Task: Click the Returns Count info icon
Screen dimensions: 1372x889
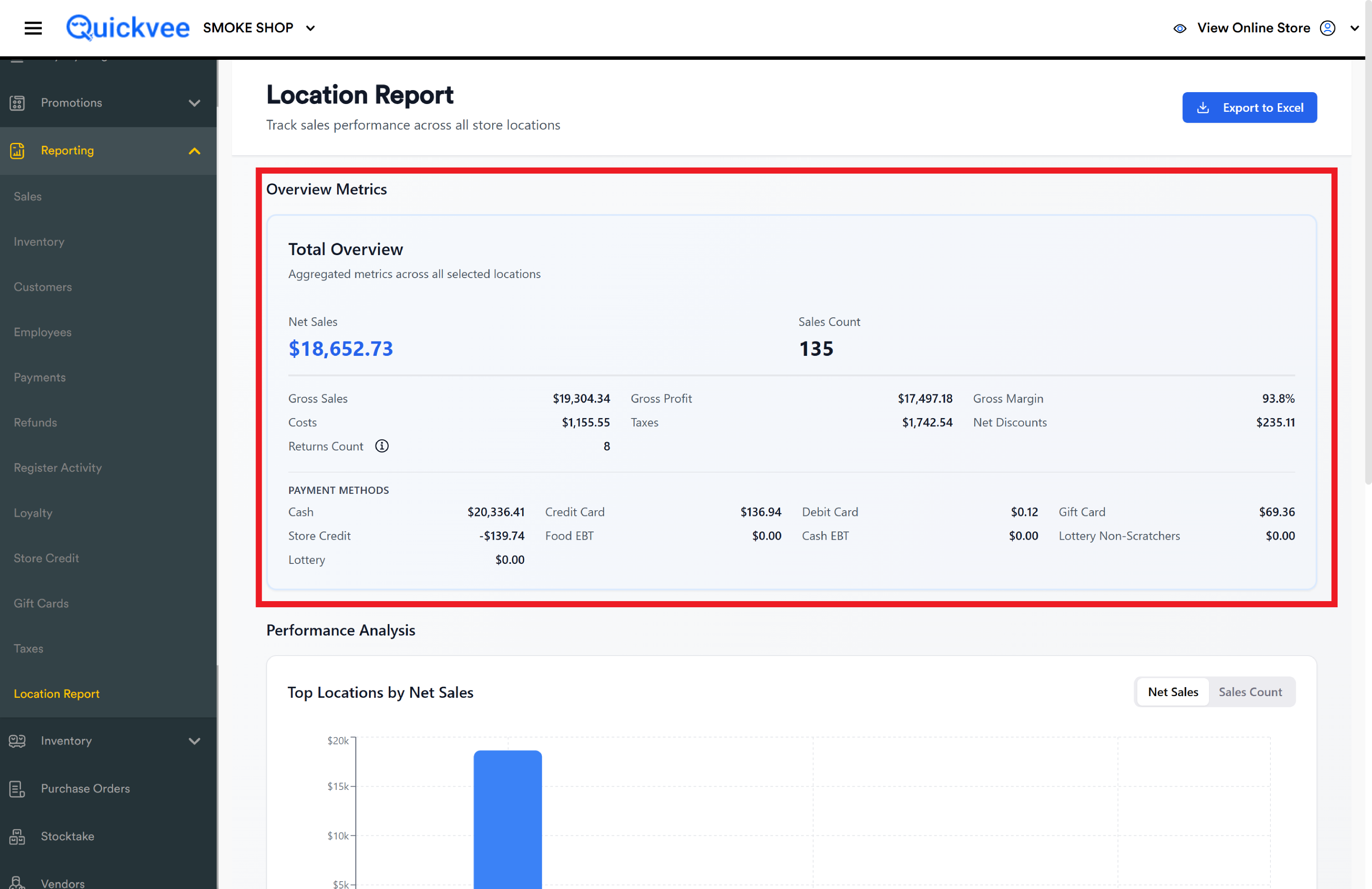Action: coord(382,446)
